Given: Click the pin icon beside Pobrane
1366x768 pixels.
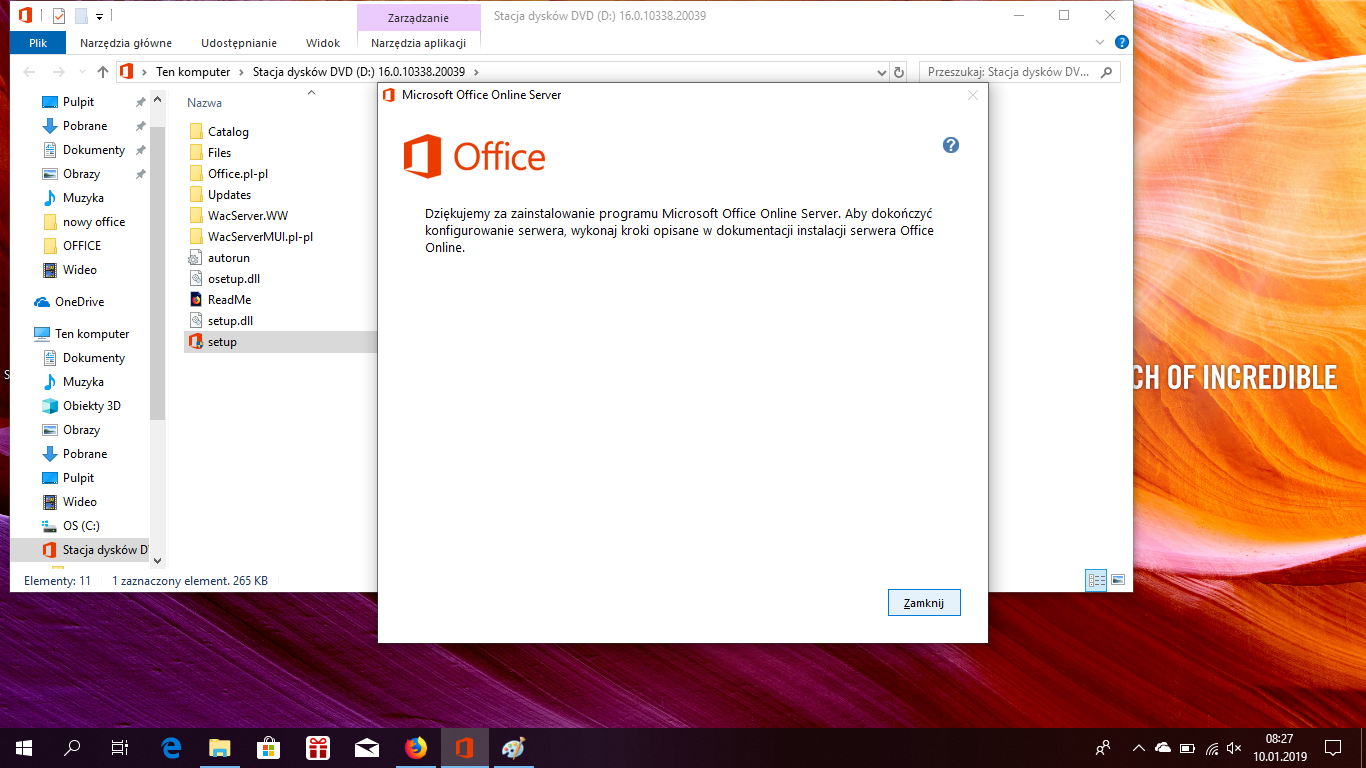Looking at the screenshot, I should 141,126.
